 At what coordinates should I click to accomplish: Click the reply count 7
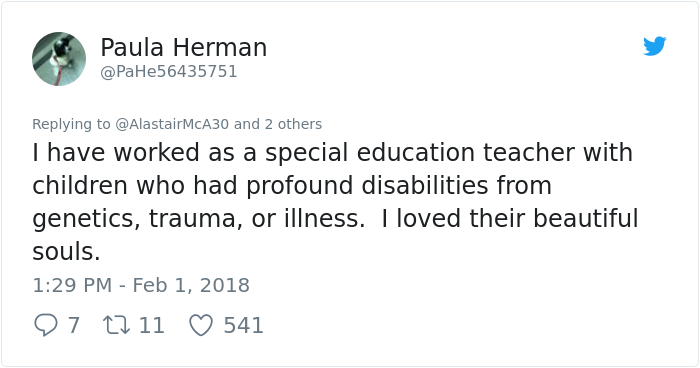(74, 325)
